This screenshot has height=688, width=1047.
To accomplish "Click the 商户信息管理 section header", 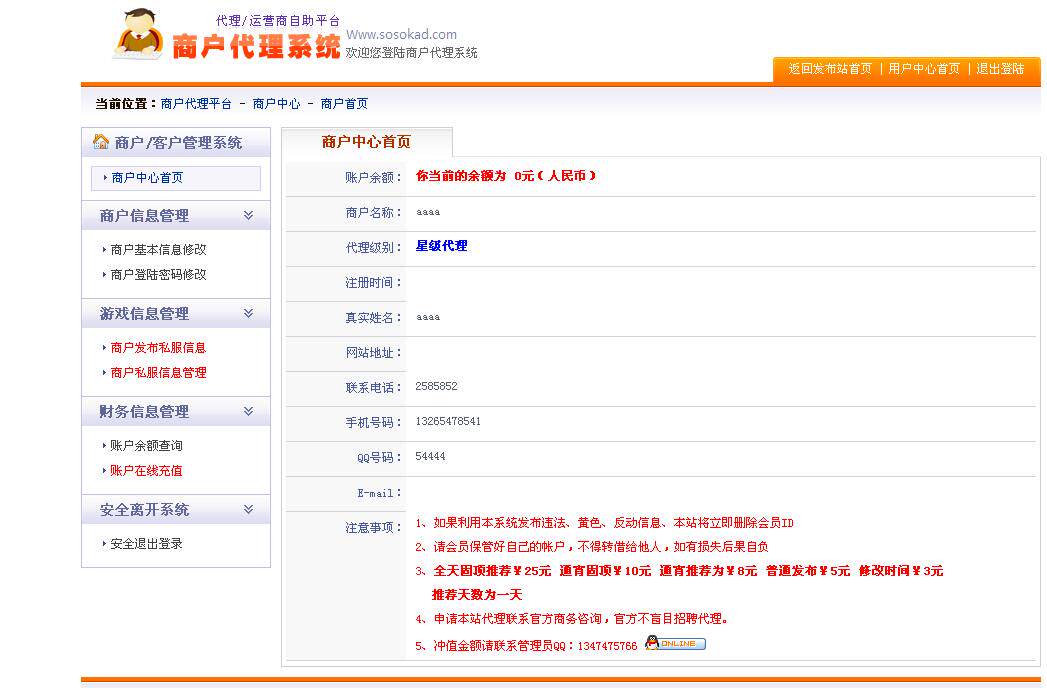I will (x=176, y=216).
